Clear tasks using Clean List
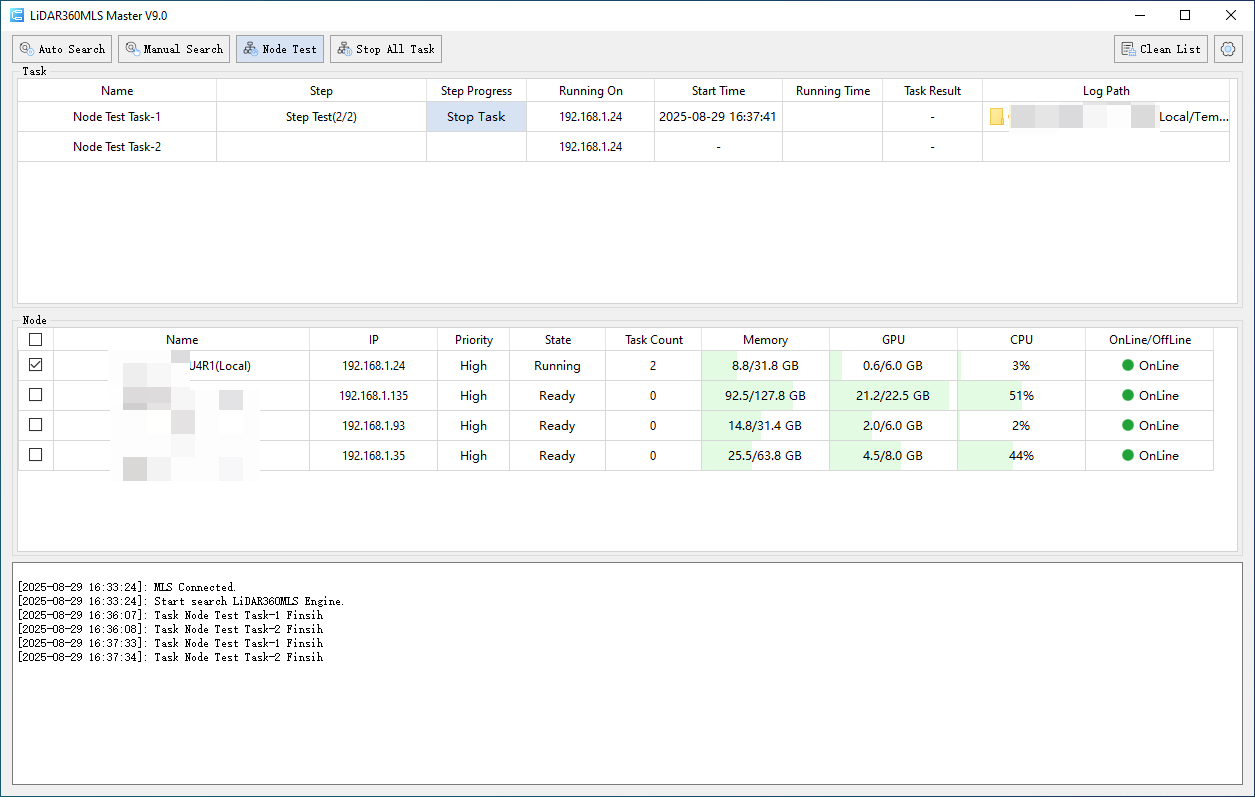 click(1161, 49)
